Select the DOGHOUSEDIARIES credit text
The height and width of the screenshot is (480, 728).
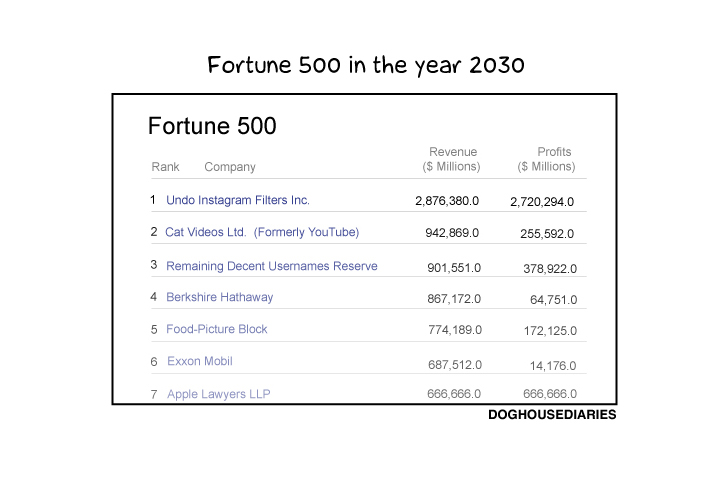coord(552,415)
